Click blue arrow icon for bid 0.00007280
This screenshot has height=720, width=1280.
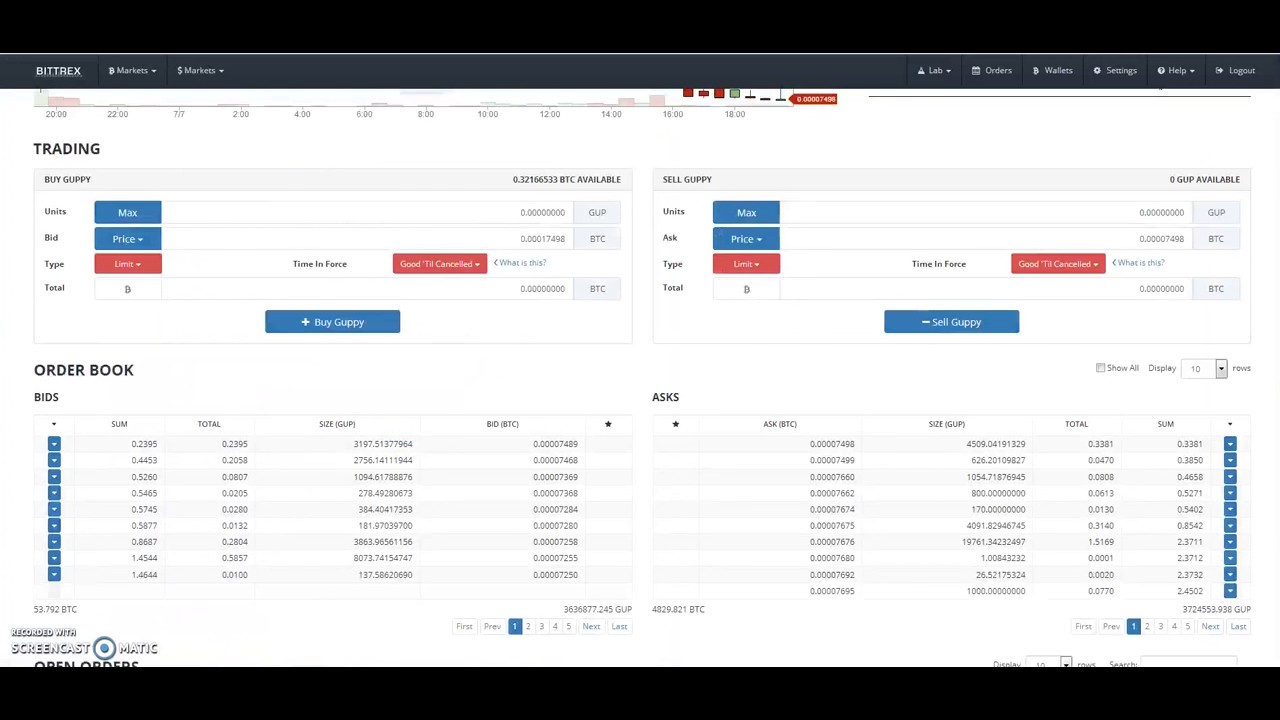[x=54, y=525]
